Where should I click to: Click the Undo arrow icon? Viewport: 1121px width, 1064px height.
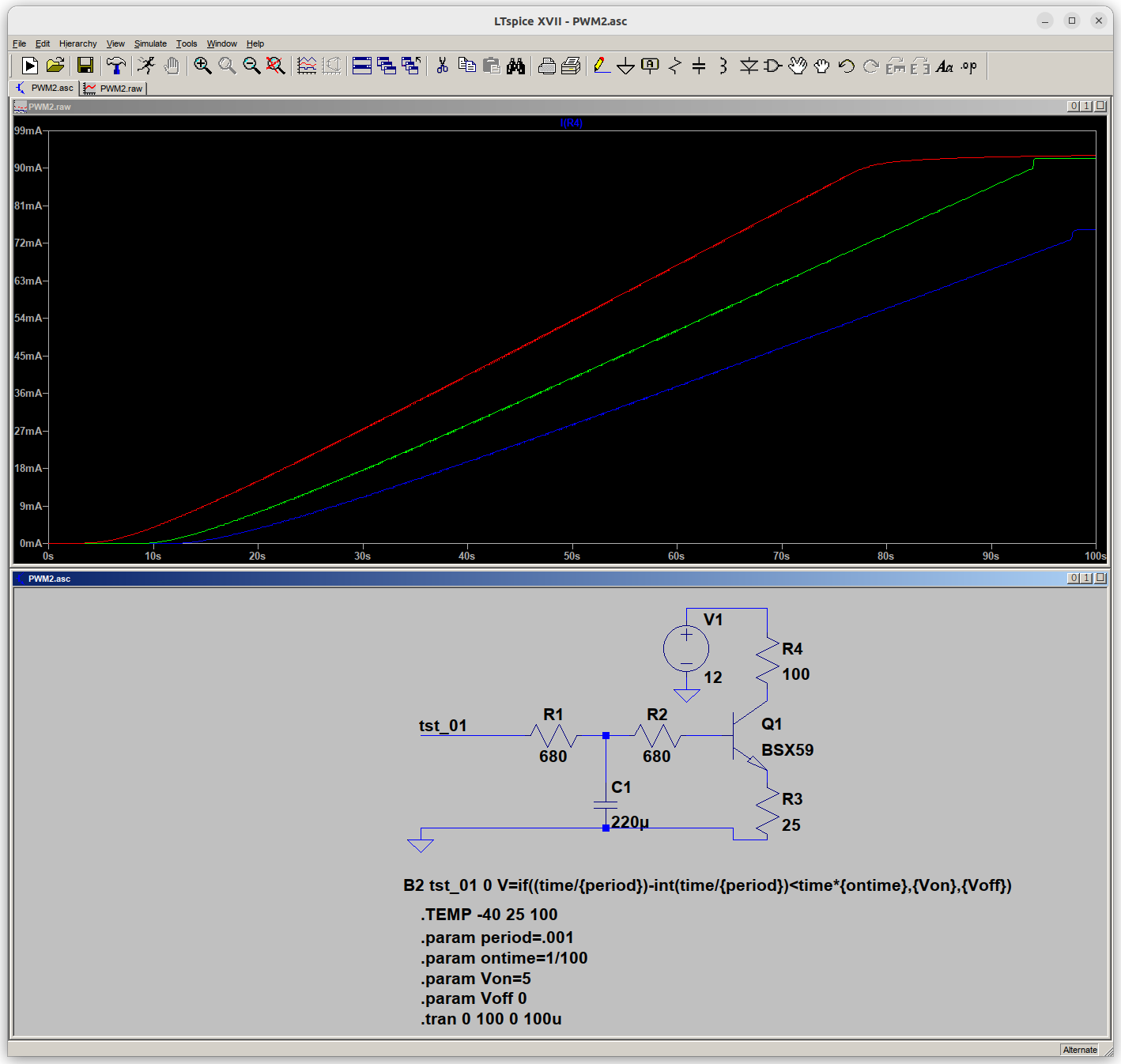(x=846, y=66)
